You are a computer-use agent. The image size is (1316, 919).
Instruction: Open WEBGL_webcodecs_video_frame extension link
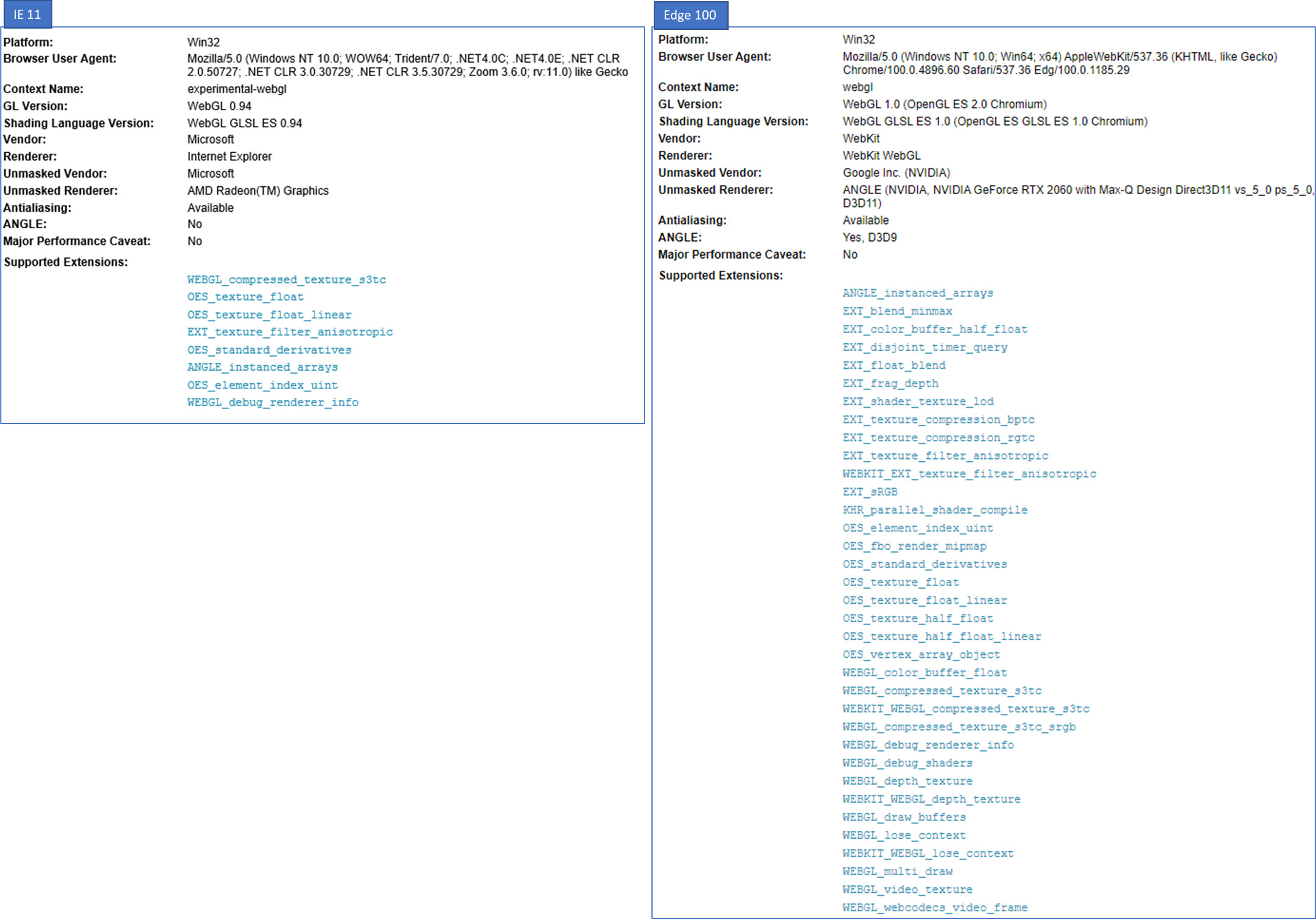coord(934,907)
